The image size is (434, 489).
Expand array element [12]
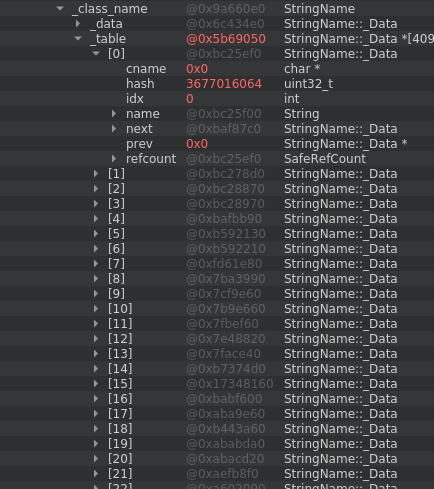click(96, 339)
